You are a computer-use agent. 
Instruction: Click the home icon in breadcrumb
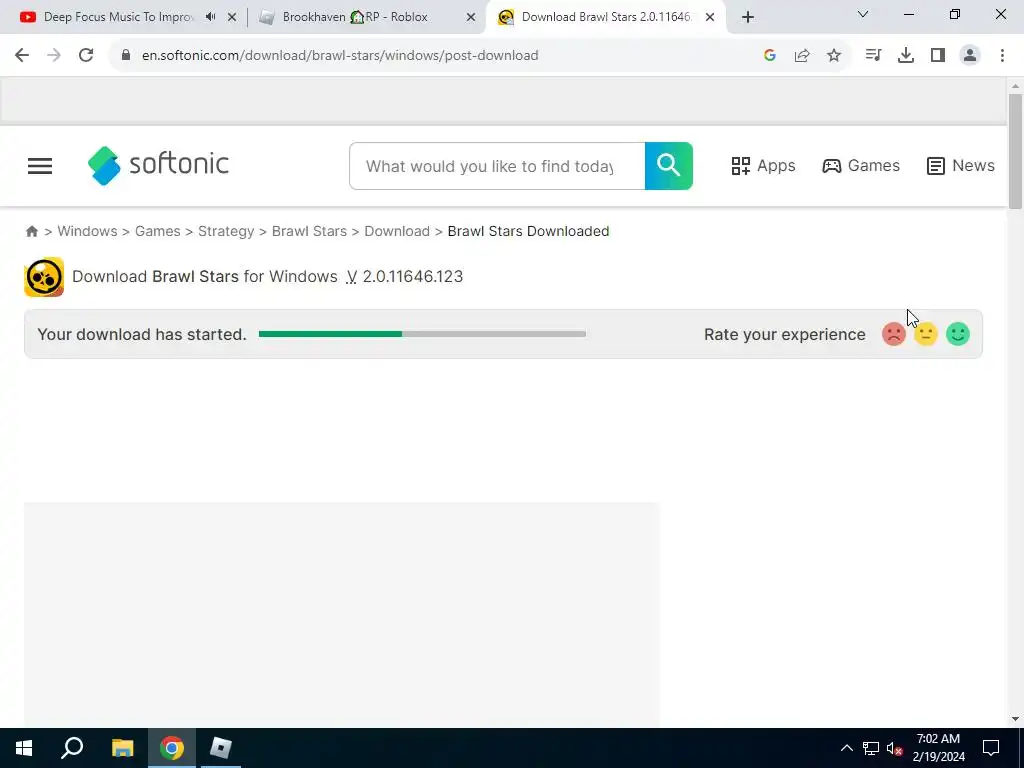pos(31,231)
